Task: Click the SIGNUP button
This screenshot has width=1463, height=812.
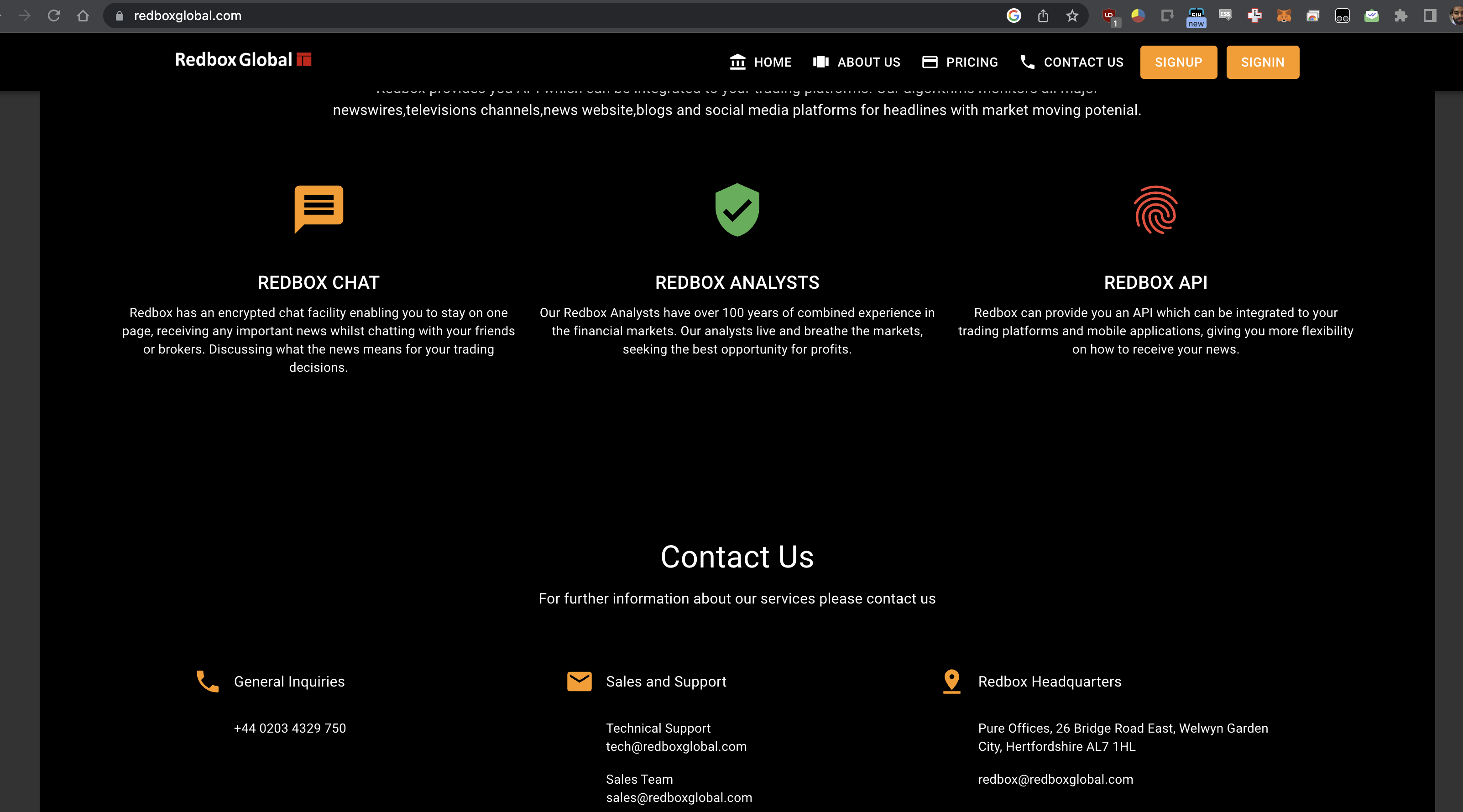Action: point(1178,62)
